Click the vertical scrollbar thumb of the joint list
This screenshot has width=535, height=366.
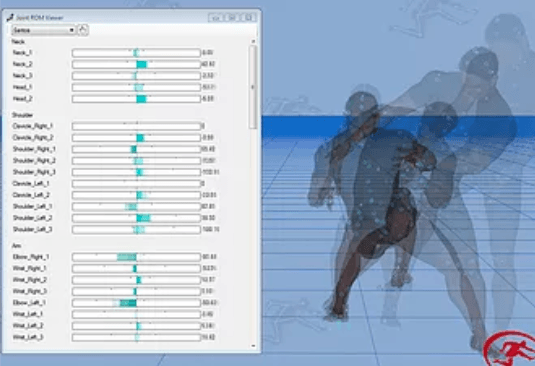pyautogui.click(x=253, y=87)
